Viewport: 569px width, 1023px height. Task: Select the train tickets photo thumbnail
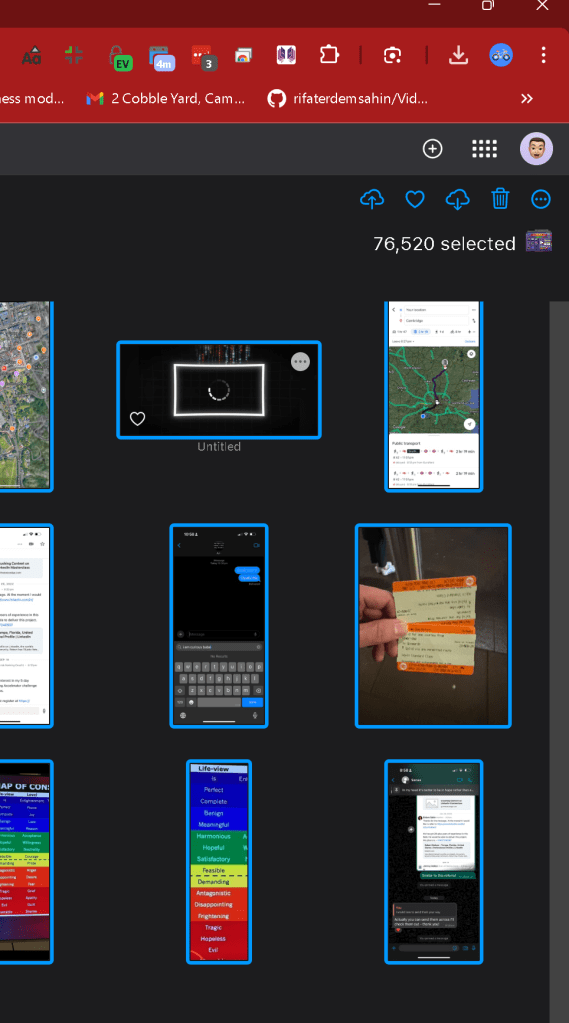[x=433, y=626]
